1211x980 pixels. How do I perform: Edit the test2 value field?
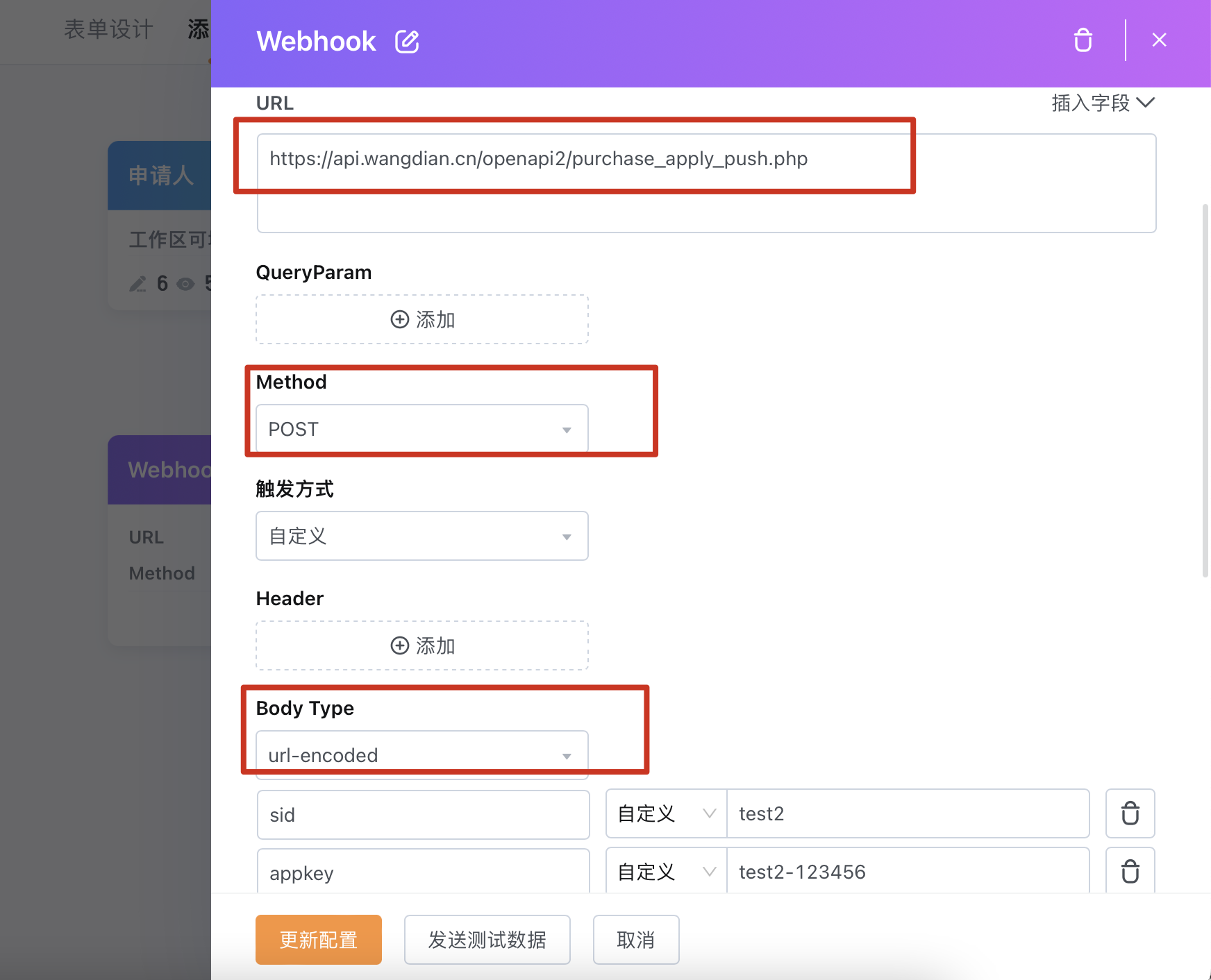(908, 813)
